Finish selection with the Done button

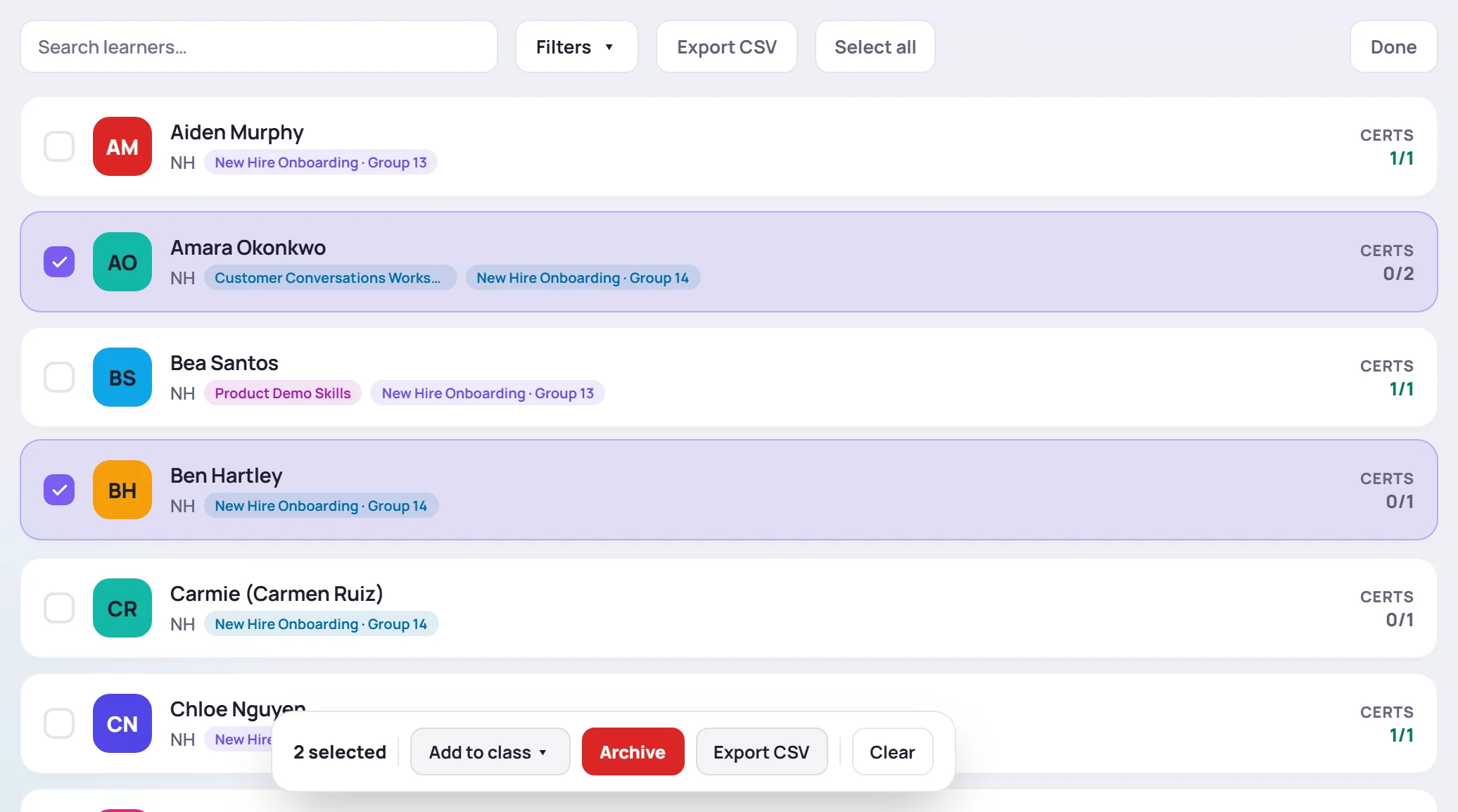[1393, 46]
